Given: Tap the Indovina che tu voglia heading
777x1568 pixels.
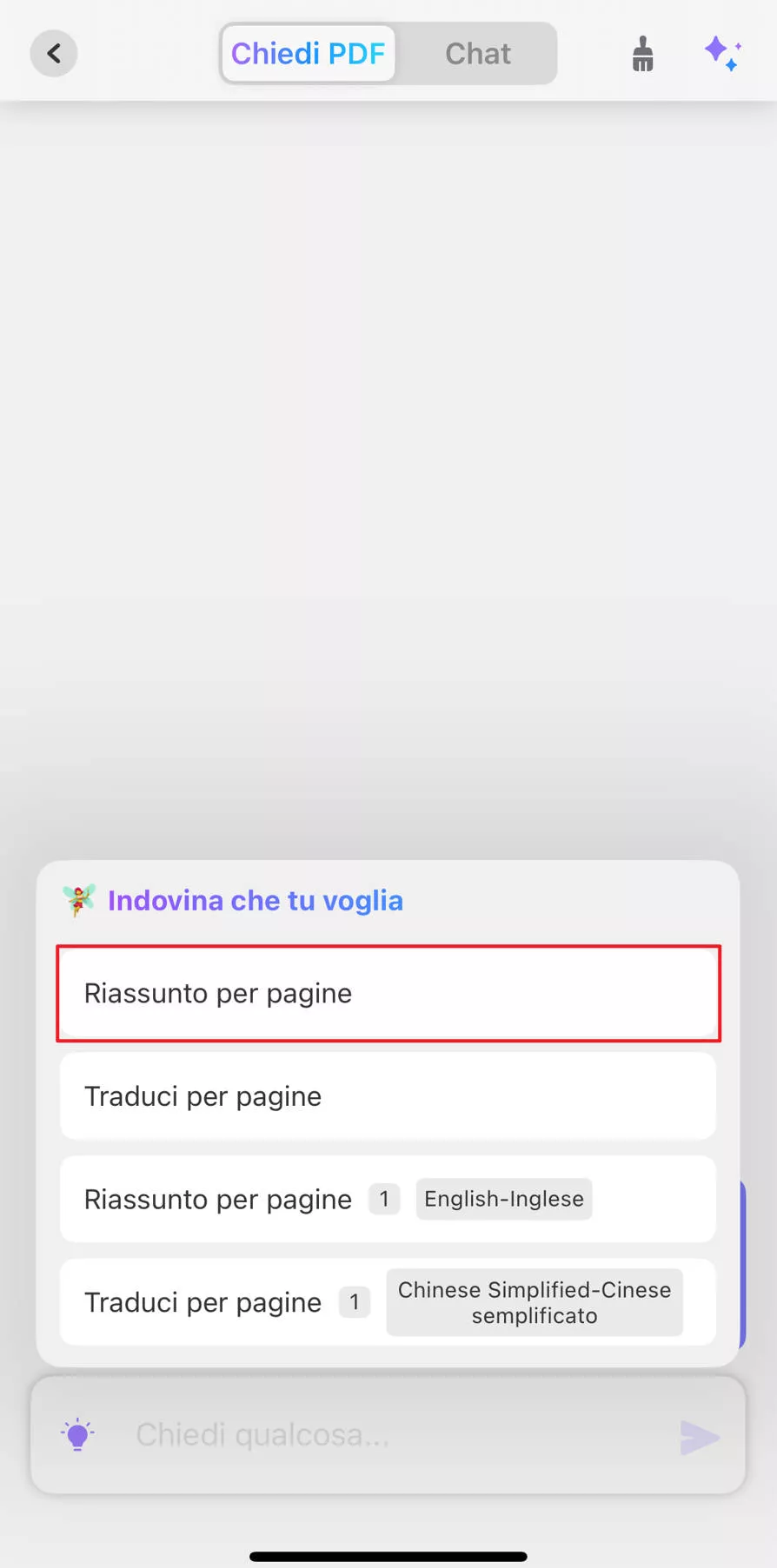Looking at the screenshot, I should [256, 901].
